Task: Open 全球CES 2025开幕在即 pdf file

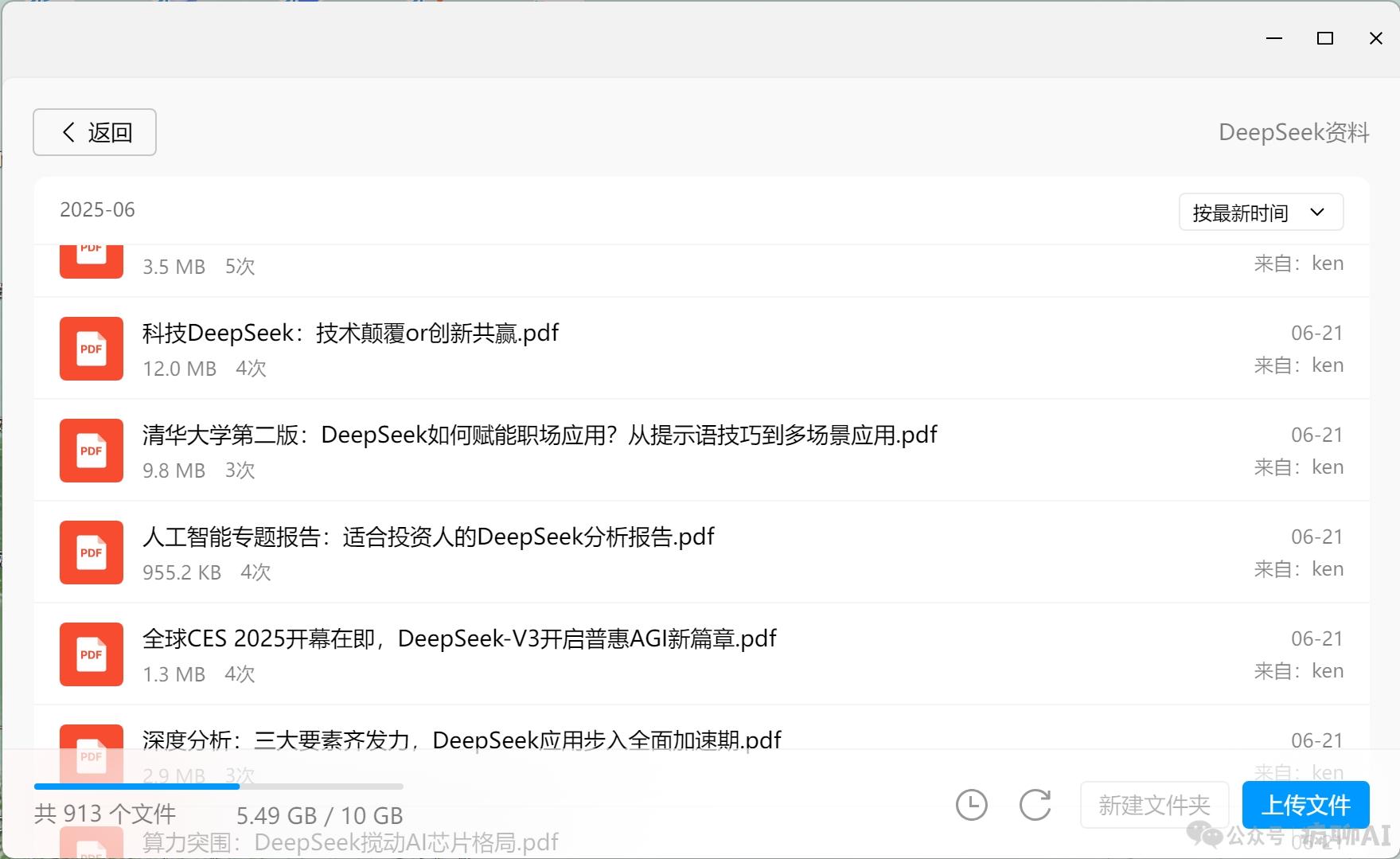Action: (459, 638)
